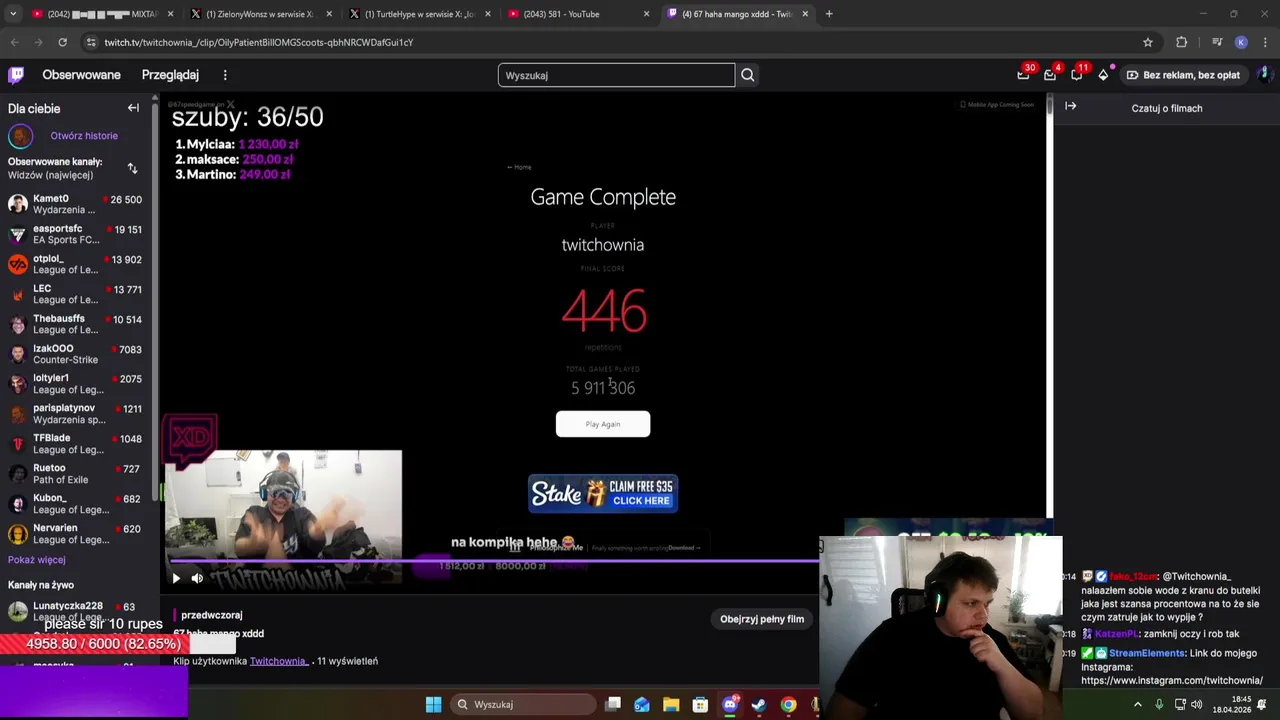Click the clip progress bar
Image resolution: width=1280 pixels, height=720 pixels.
click(493, 561)
